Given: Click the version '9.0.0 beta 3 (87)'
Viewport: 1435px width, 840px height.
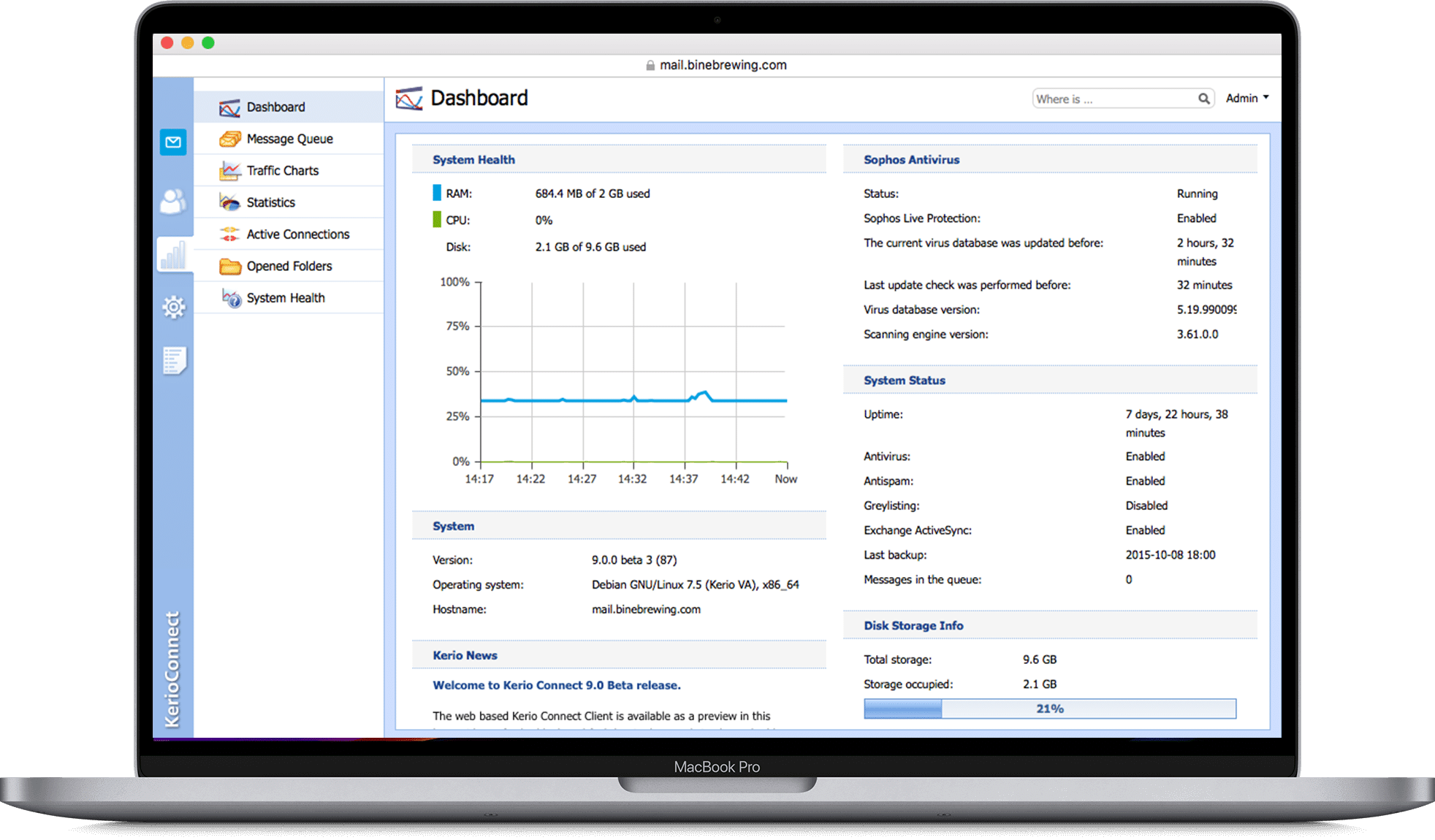Looking at the screenshot, I should [x=634, y=560].
